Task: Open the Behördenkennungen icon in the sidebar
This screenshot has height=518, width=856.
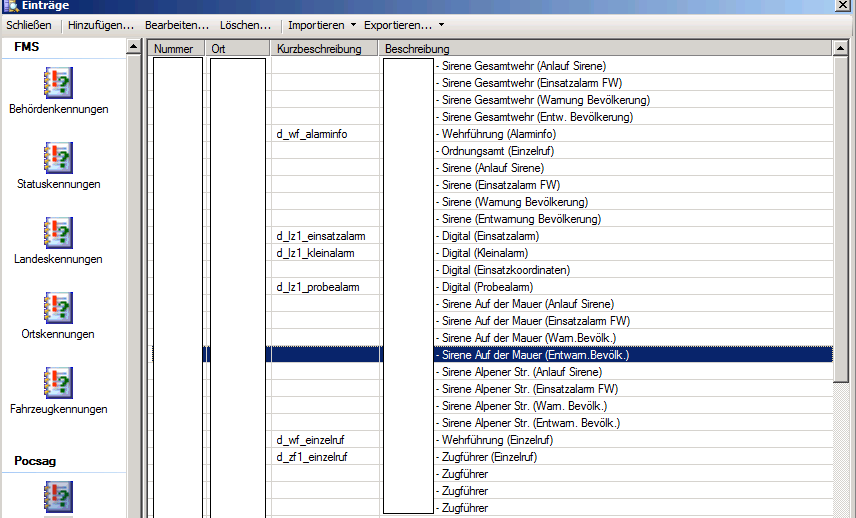Action: 59,82
